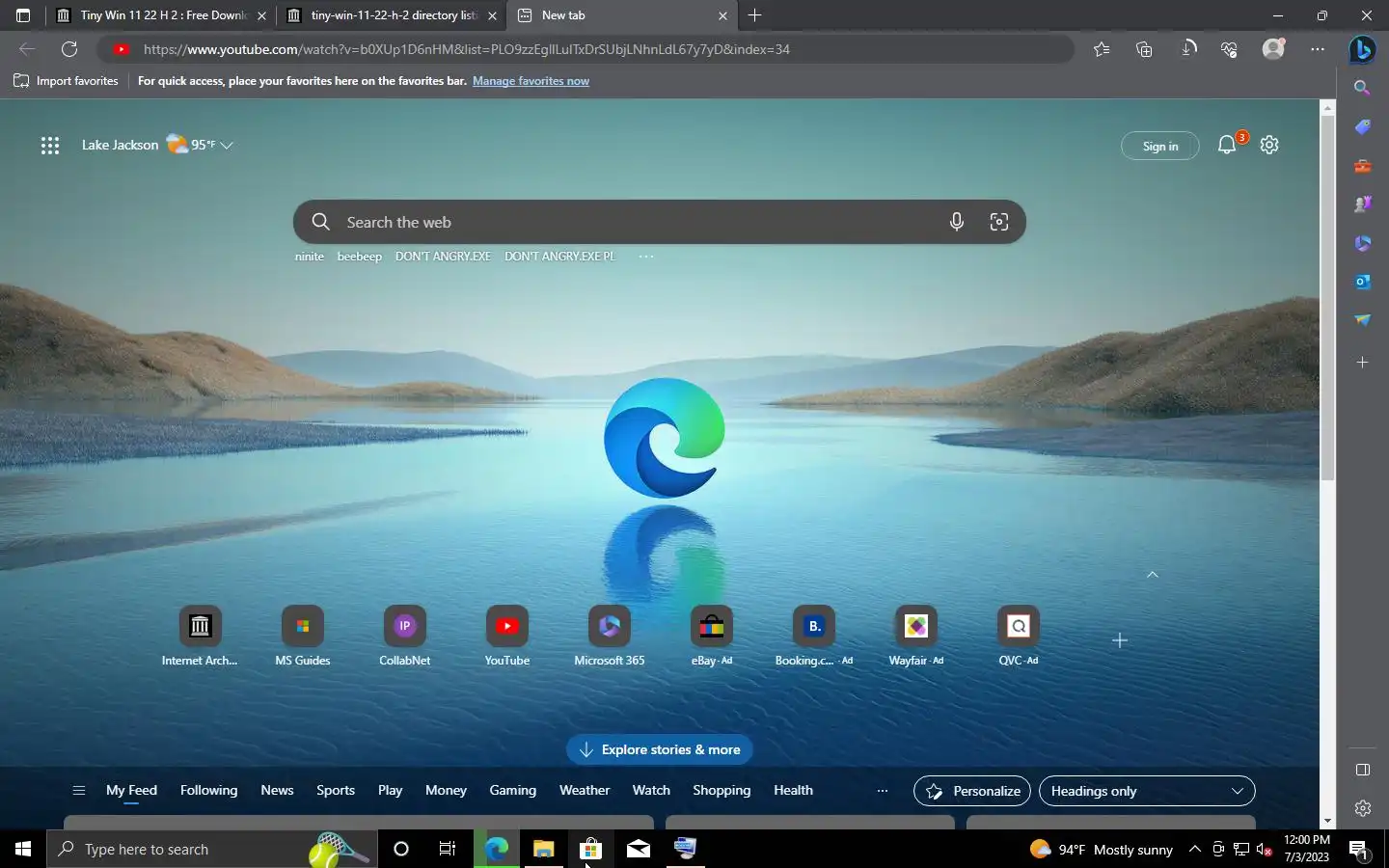This screenshot has width=1389, height=868.
Task: Open the Headings only layout dropdown
Action: pyautogui.click(x=1147, y=791)
